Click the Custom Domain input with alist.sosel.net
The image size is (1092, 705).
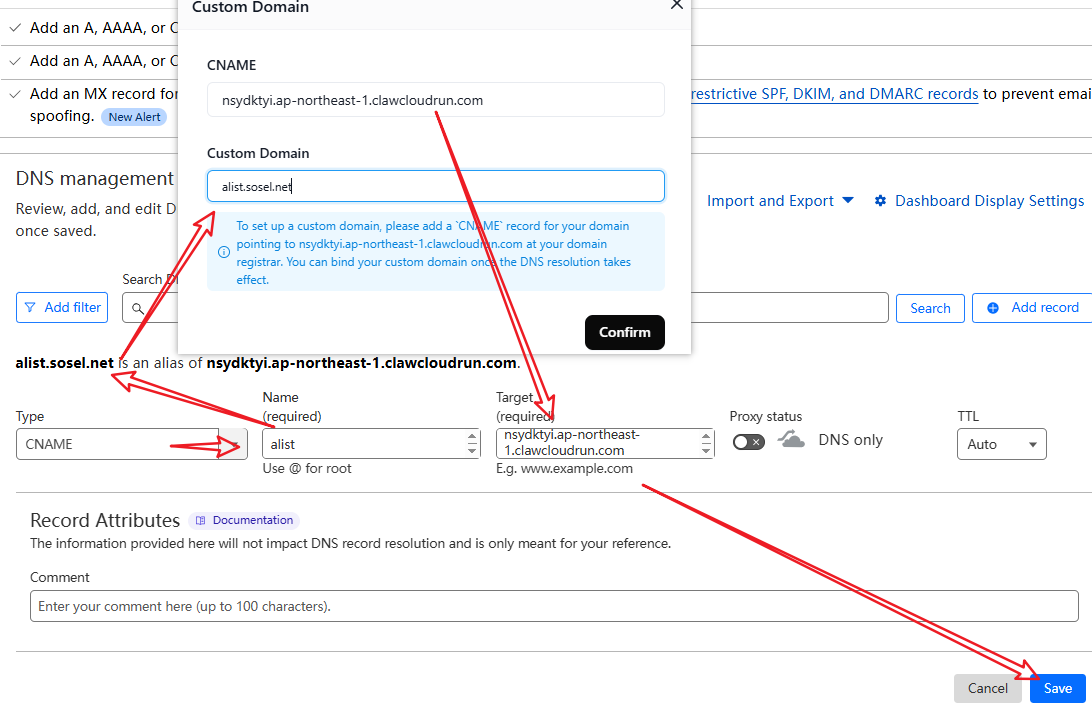pyautogui.click(x=435, y=186)
